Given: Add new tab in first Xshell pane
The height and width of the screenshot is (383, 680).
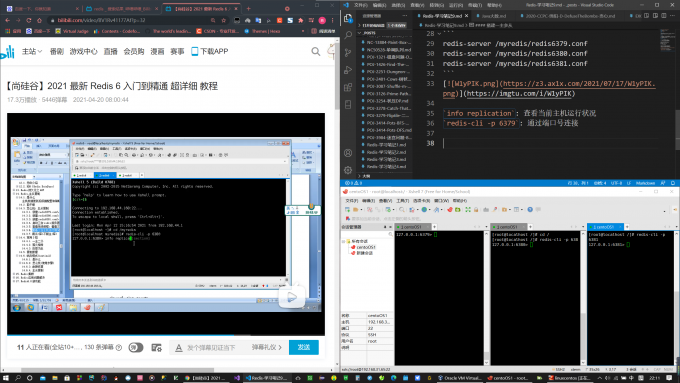Looking at the screenshot, I should pyautogui.click(x=434, y=227).
